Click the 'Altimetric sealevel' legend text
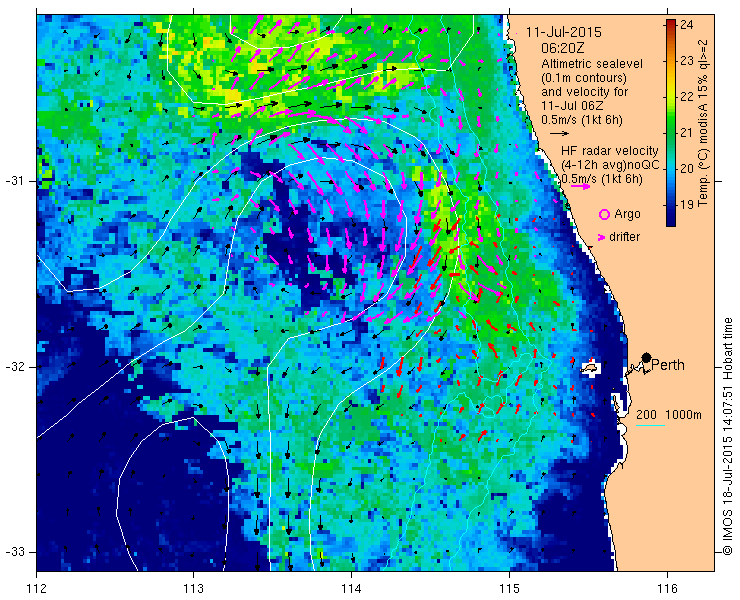The width and height of the screenshot is (740, 600). 592,63
